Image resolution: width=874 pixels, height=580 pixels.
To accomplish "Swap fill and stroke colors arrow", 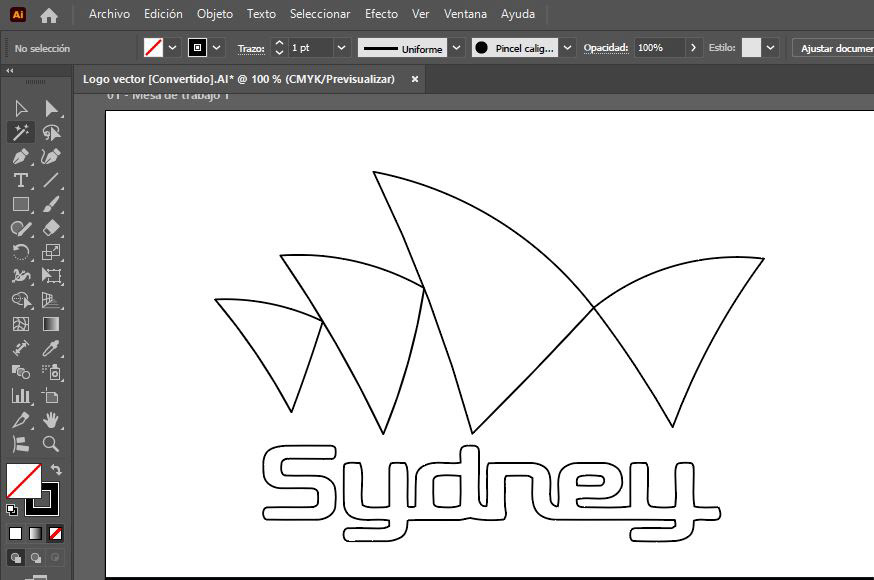I will tap(56, 470).
